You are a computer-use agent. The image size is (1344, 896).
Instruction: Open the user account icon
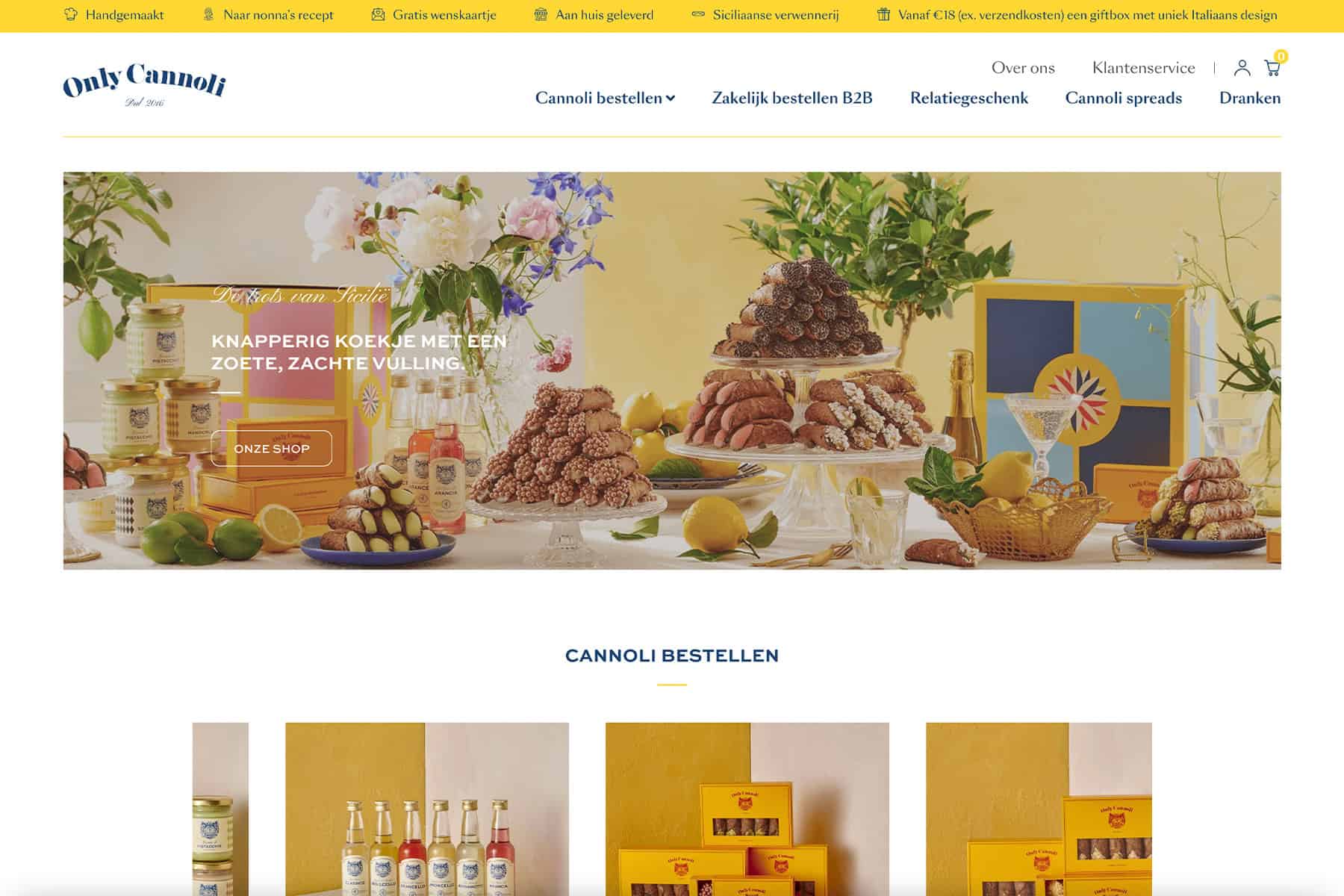[x=1242, y=68]
